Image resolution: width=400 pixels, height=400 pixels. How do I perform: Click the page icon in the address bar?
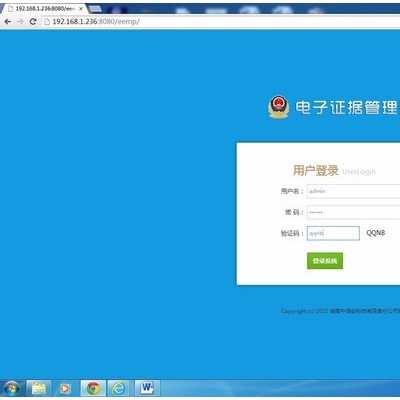click(x=47, y=22)
